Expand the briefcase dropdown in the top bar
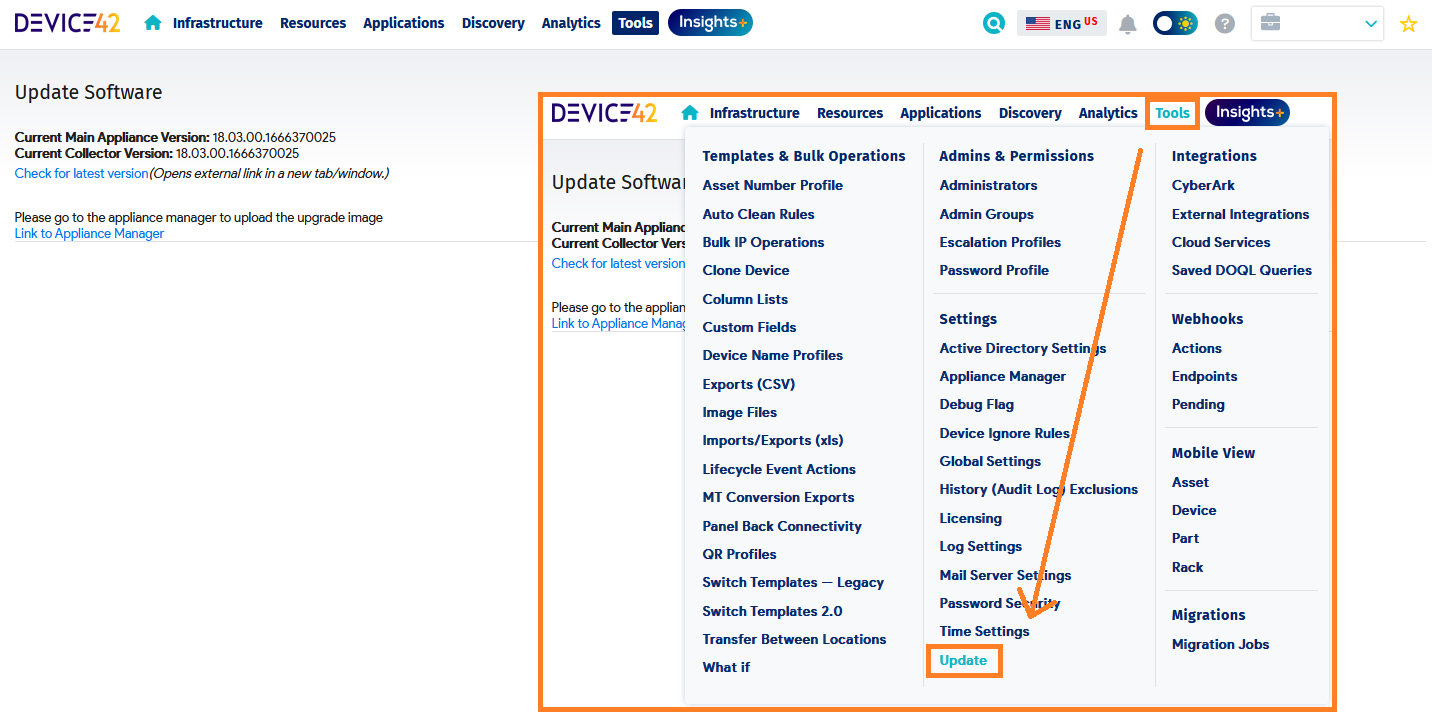 [1317, 23]
